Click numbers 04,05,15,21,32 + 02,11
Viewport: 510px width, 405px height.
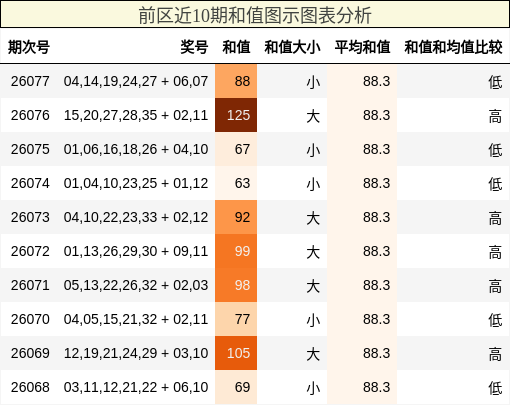point(136,319)
